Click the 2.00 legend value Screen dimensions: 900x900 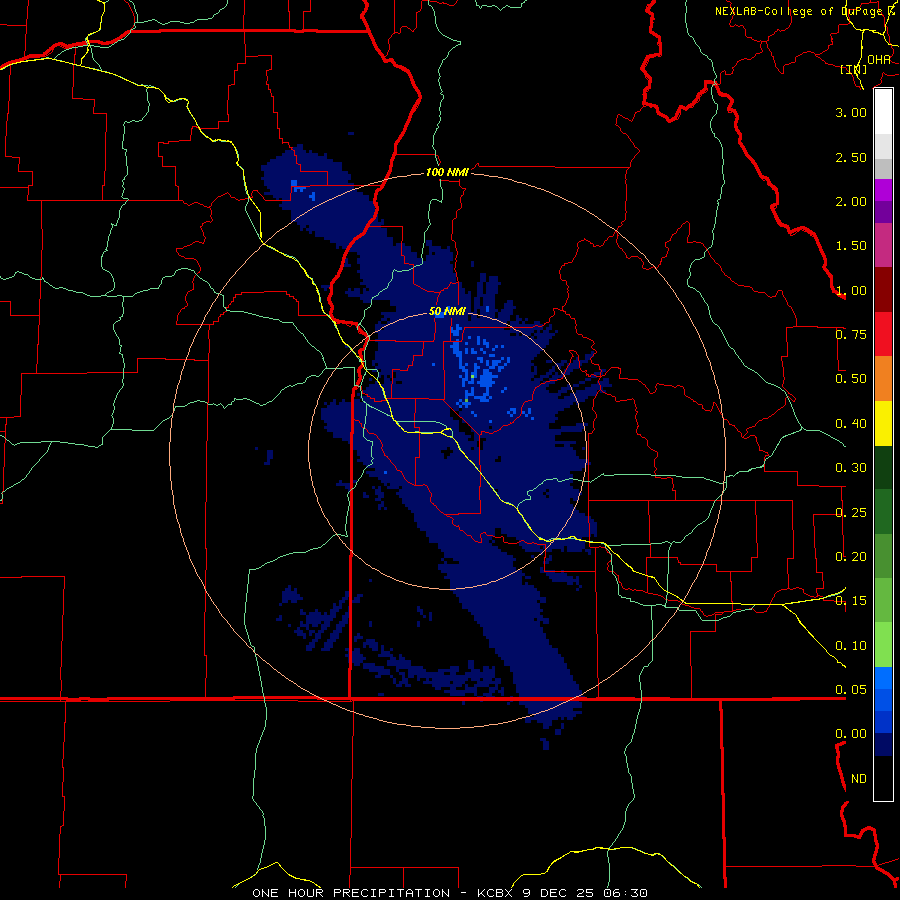(851, 201)
